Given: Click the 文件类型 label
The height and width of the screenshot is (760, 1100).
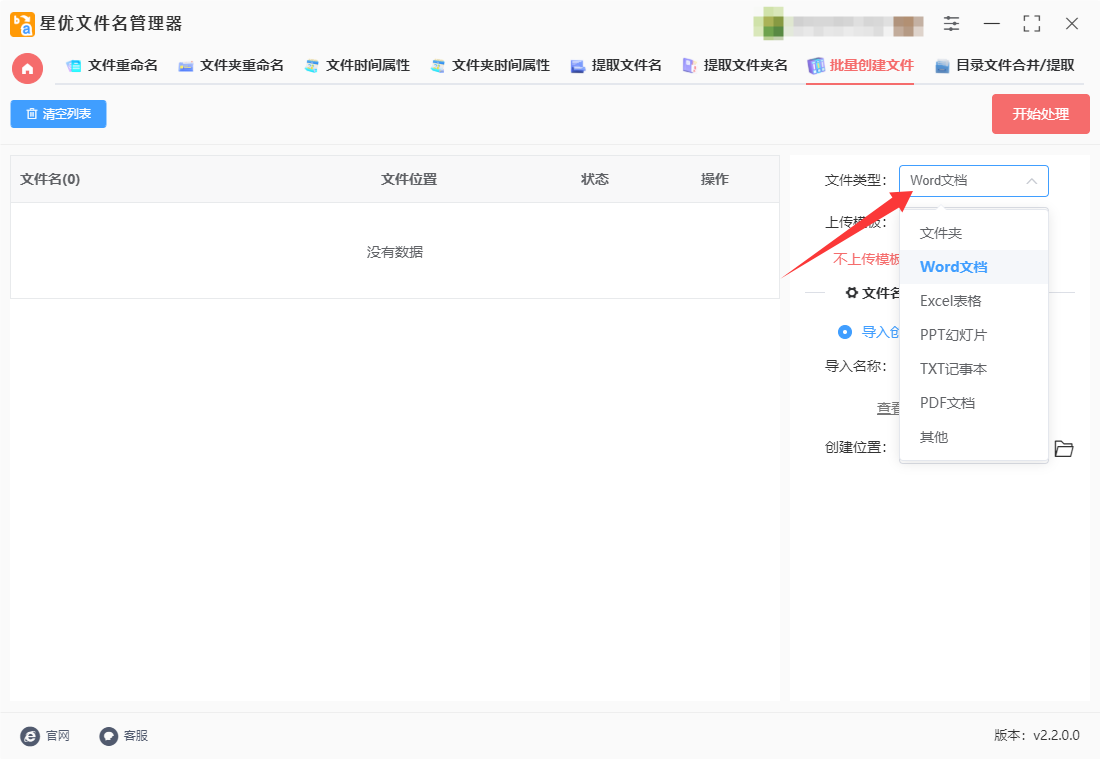Looking at the screenshot, I should [855, 180].
